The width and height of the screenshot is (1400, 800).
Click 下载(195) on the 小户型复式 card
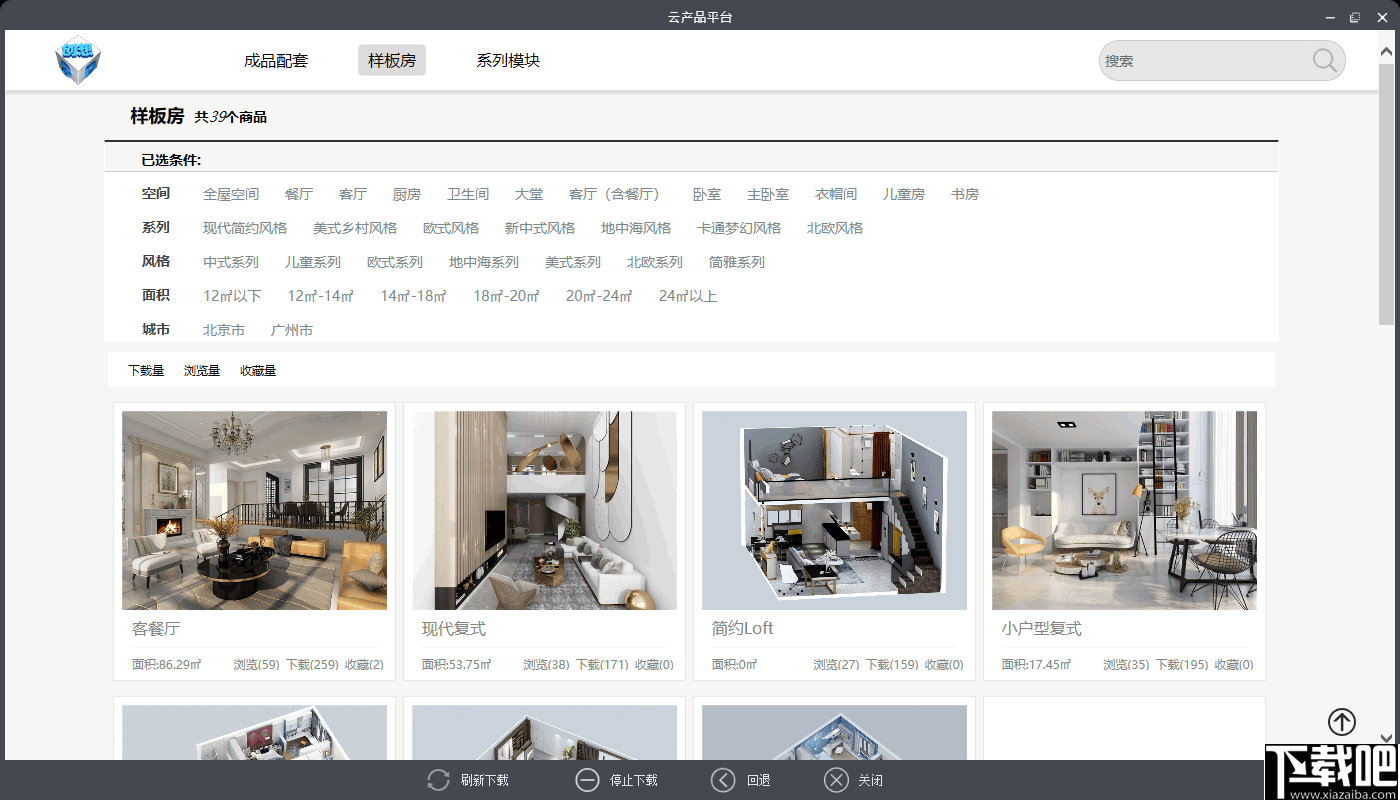click(1182, 665)
